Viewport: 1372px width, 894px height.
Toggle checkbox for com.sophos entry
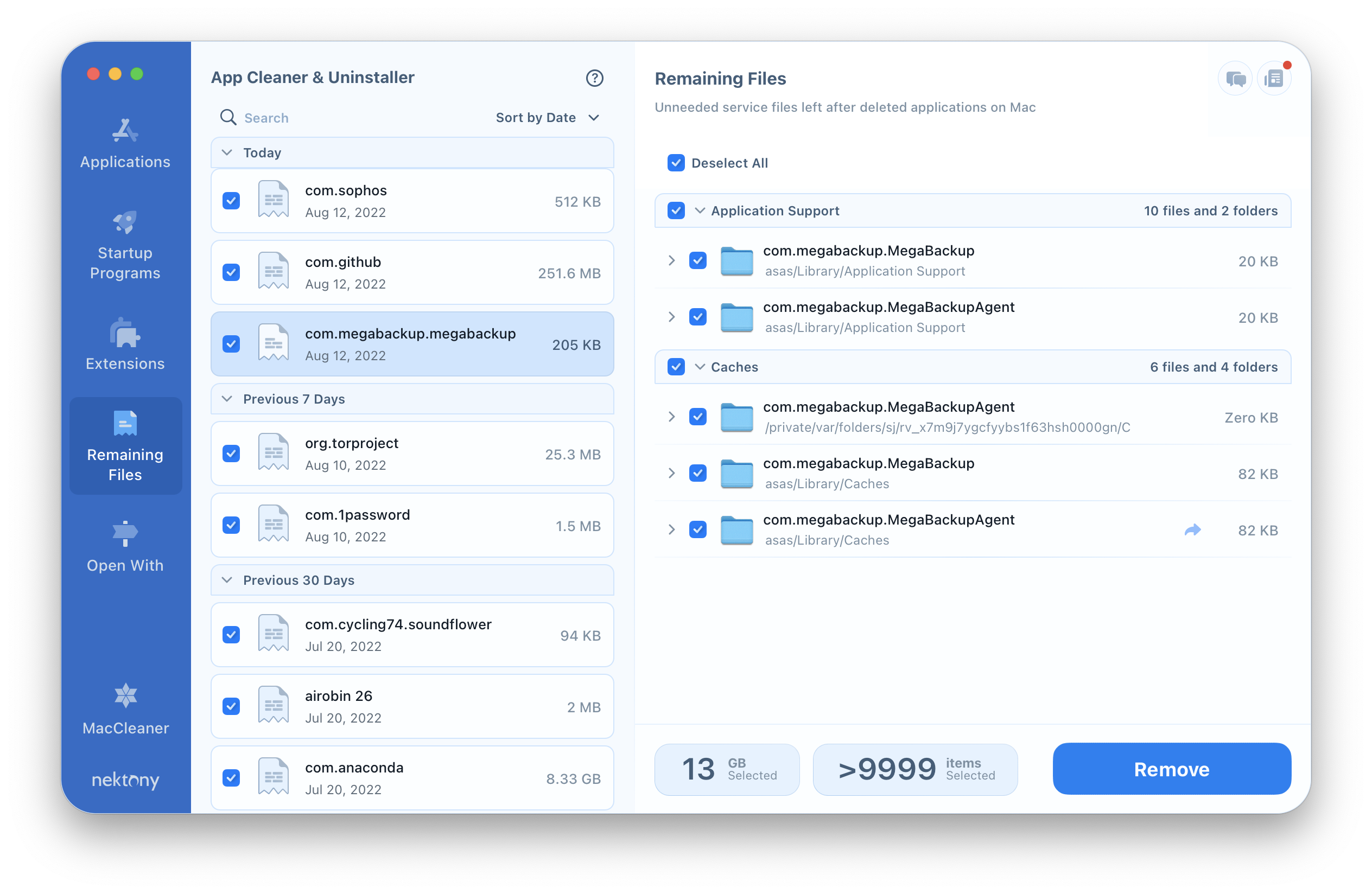pyautogui.click(x=231, y=200)
